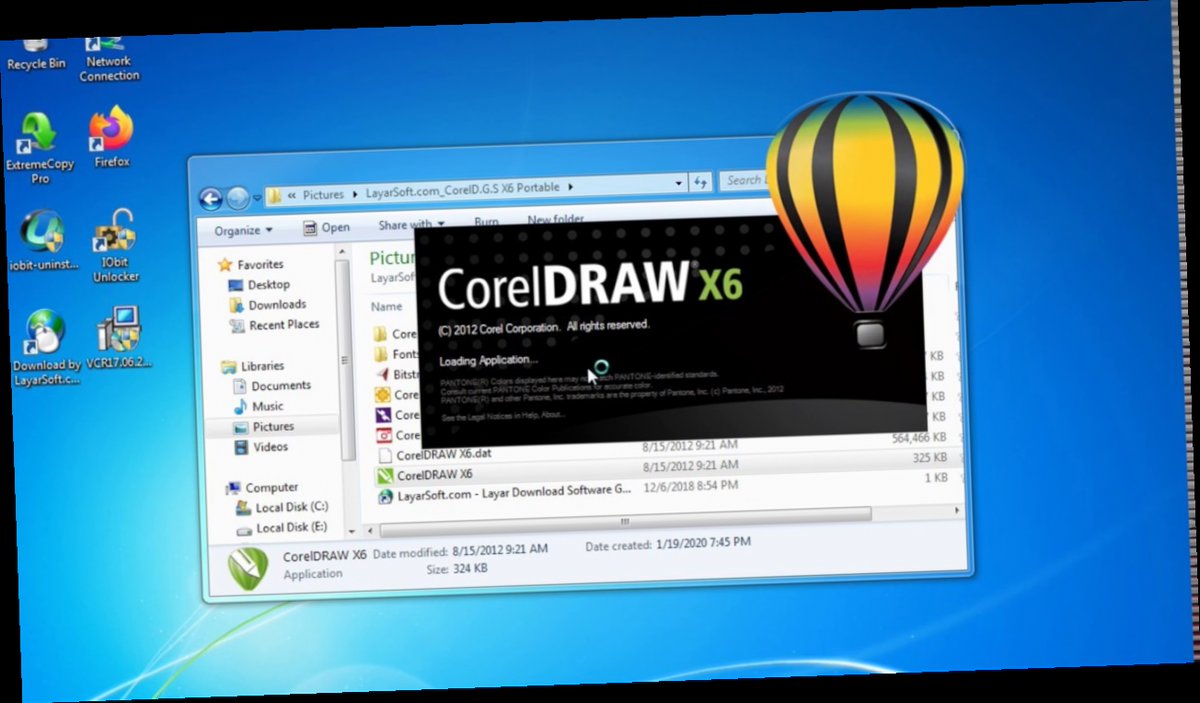Click the LayarSoft.com_CorelD.G.S X6 Portable breadcrumb
1200x703 pixels.
tap(463, 188)
